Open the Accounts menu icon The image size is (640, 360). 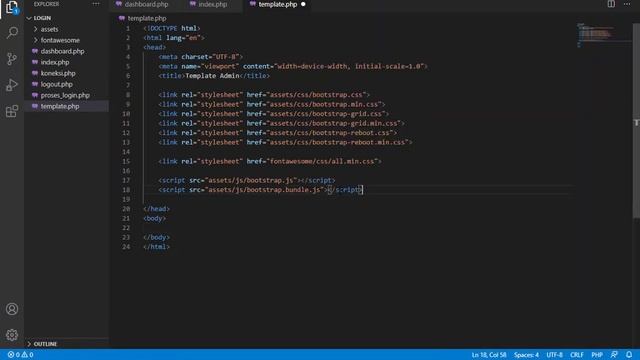click(12, 309)
